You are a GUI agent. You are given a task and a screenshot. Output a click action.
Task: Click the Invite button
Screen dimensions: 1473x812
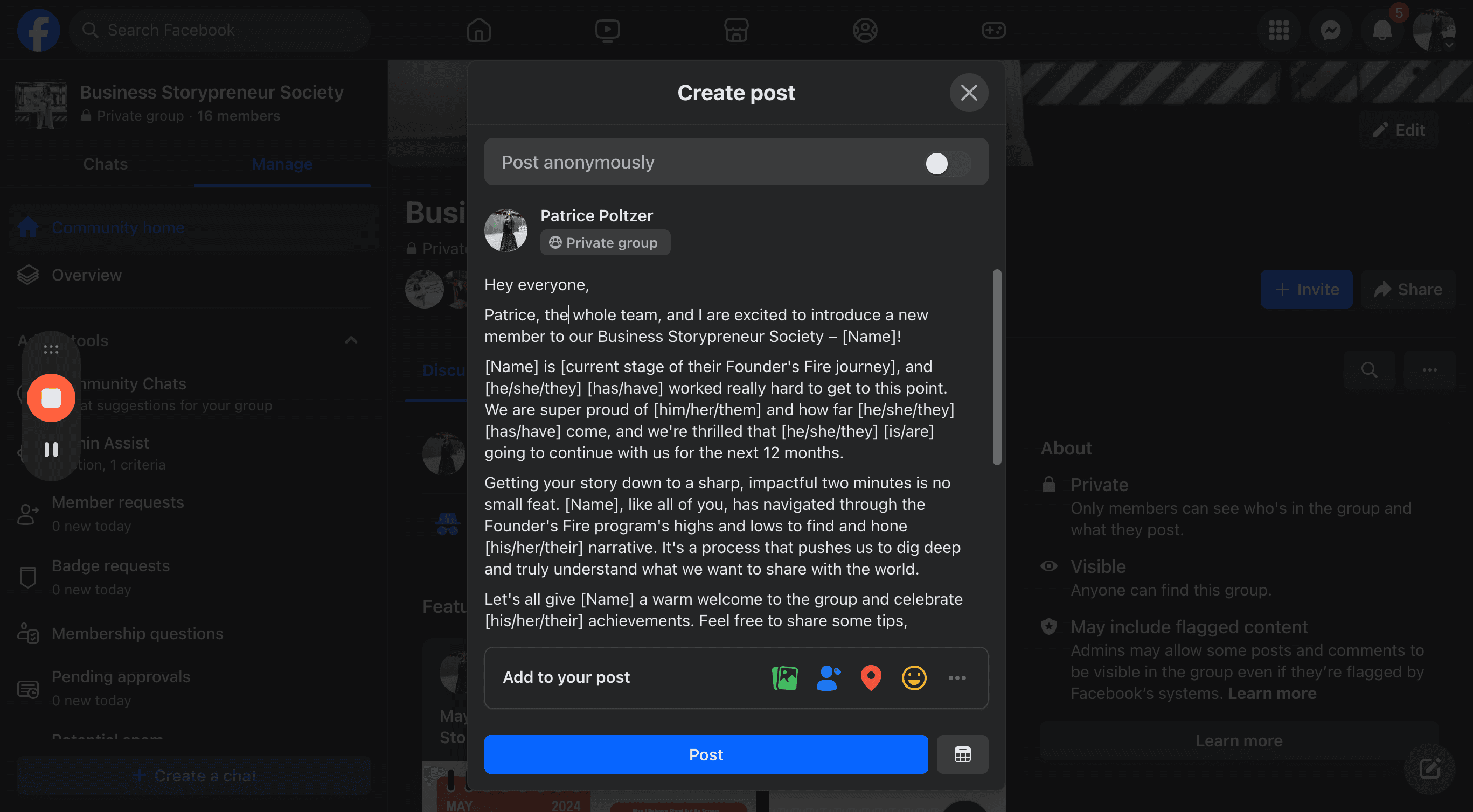click(x=1306, y=289)
